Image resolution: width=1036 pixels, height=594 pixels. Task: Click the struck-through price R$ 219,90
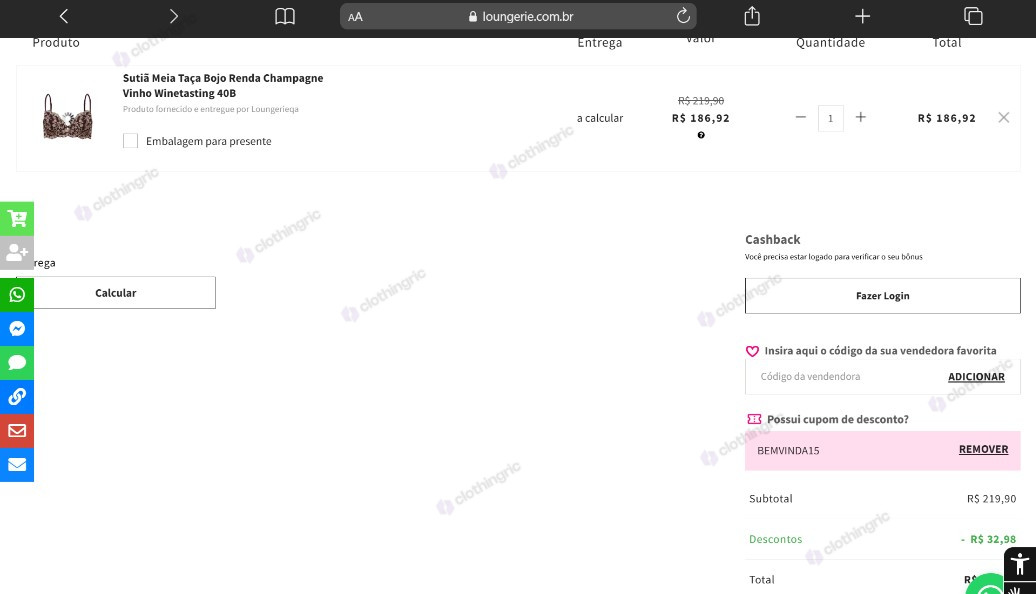tap(701, 100)
